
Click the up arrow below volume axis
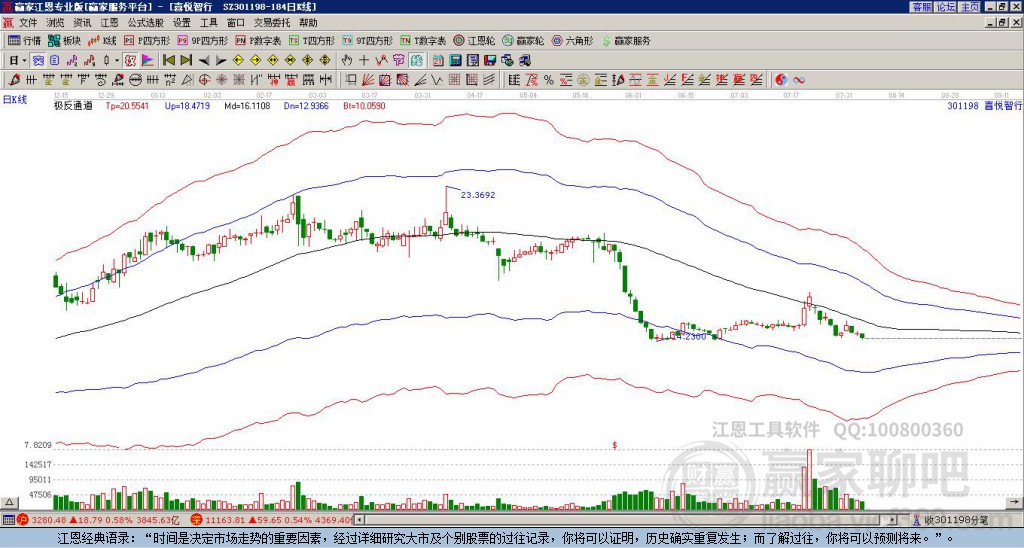click(x=8, y=502)
